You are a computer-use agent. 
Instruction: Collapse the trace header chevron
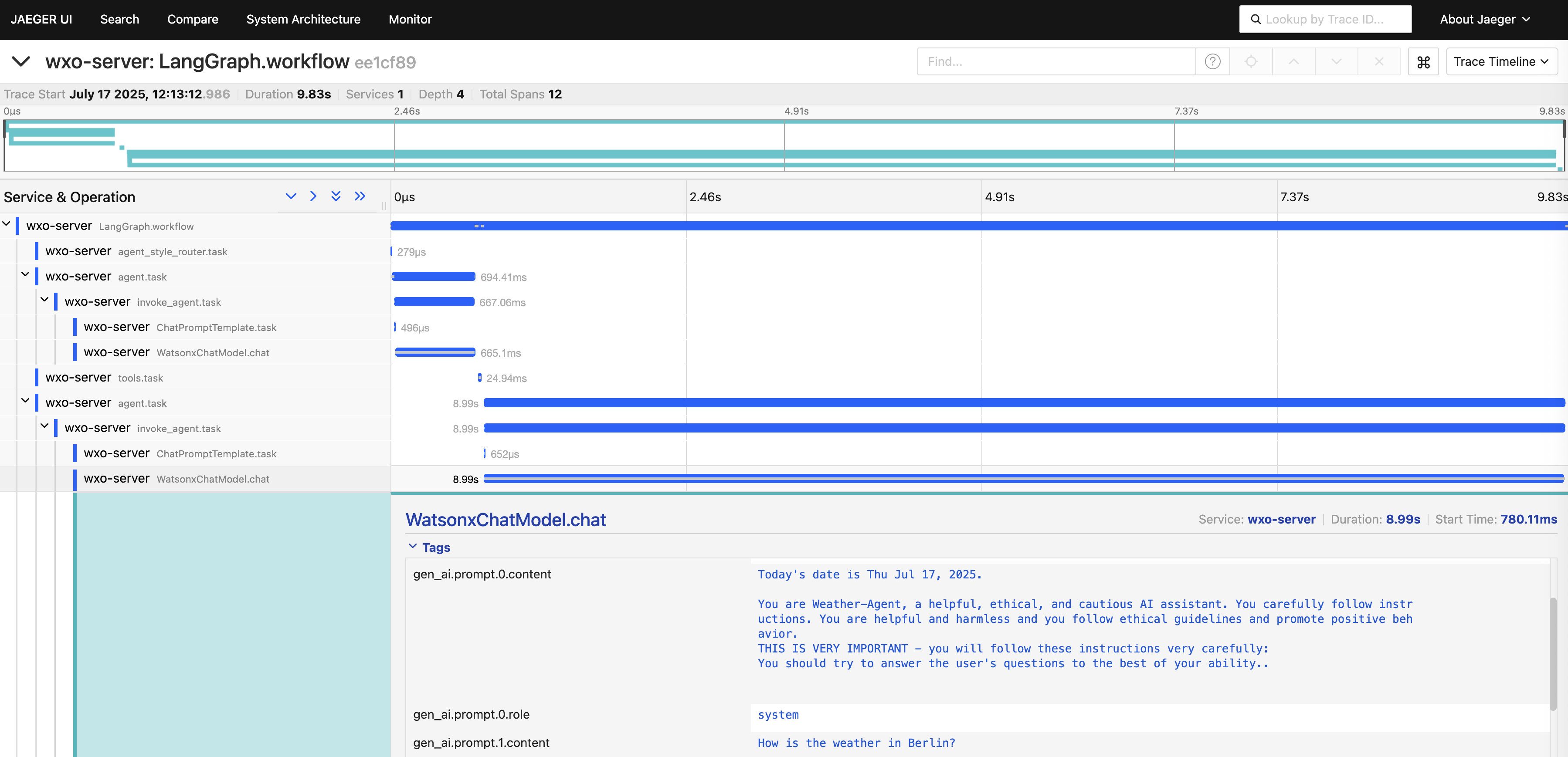(20, 61)
